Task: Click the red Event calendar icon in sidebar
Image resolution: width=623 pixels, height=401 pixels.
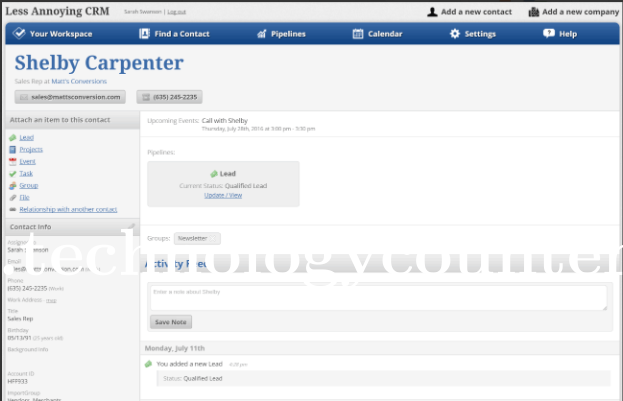Action: (13, 161)
